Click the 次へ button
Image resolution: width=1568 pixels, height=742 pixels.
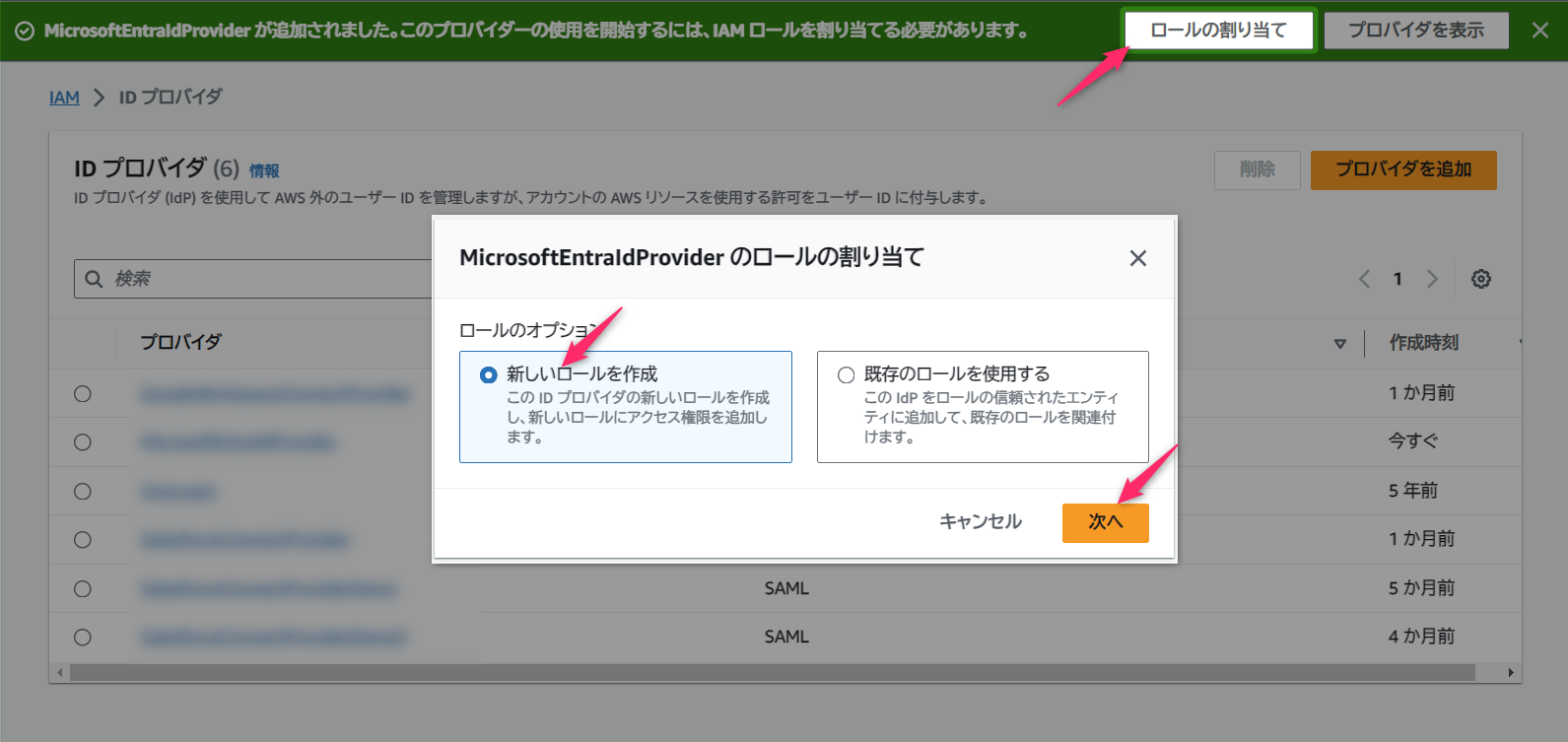1106,522
